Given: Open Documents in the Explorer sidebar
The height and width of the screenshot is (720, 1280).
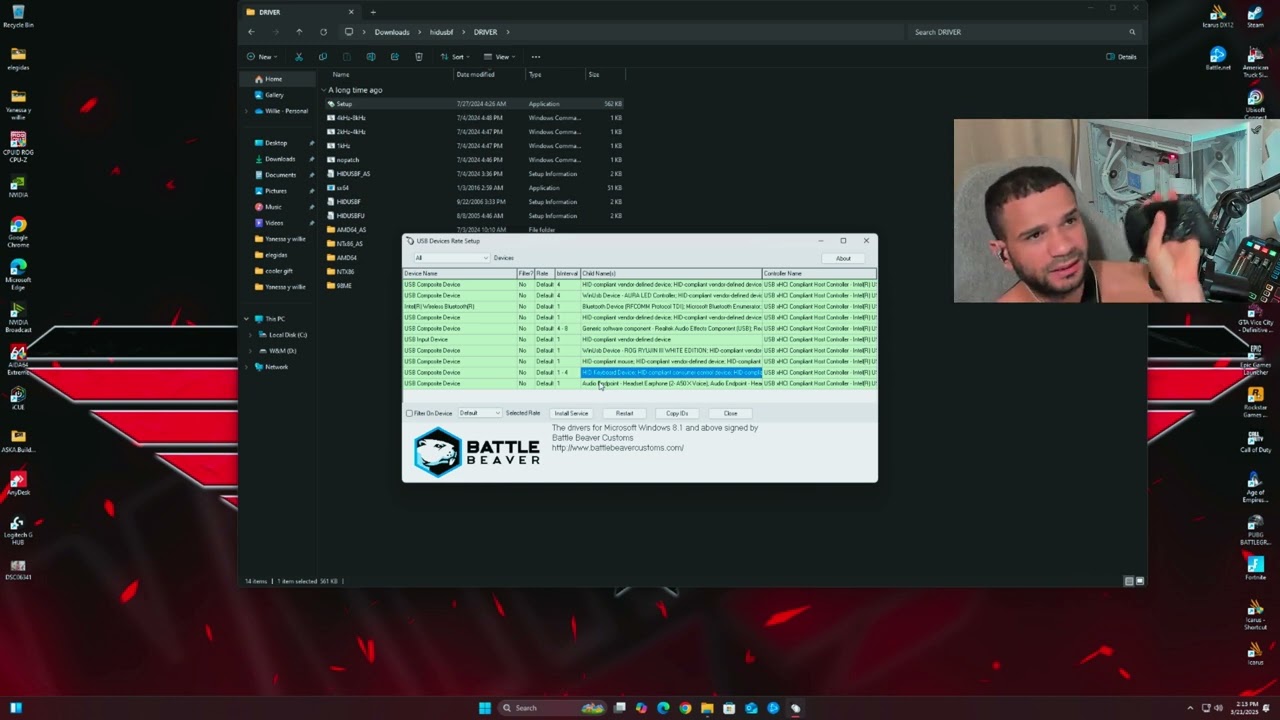Looking at the screenshot, I should click(278, 175).
